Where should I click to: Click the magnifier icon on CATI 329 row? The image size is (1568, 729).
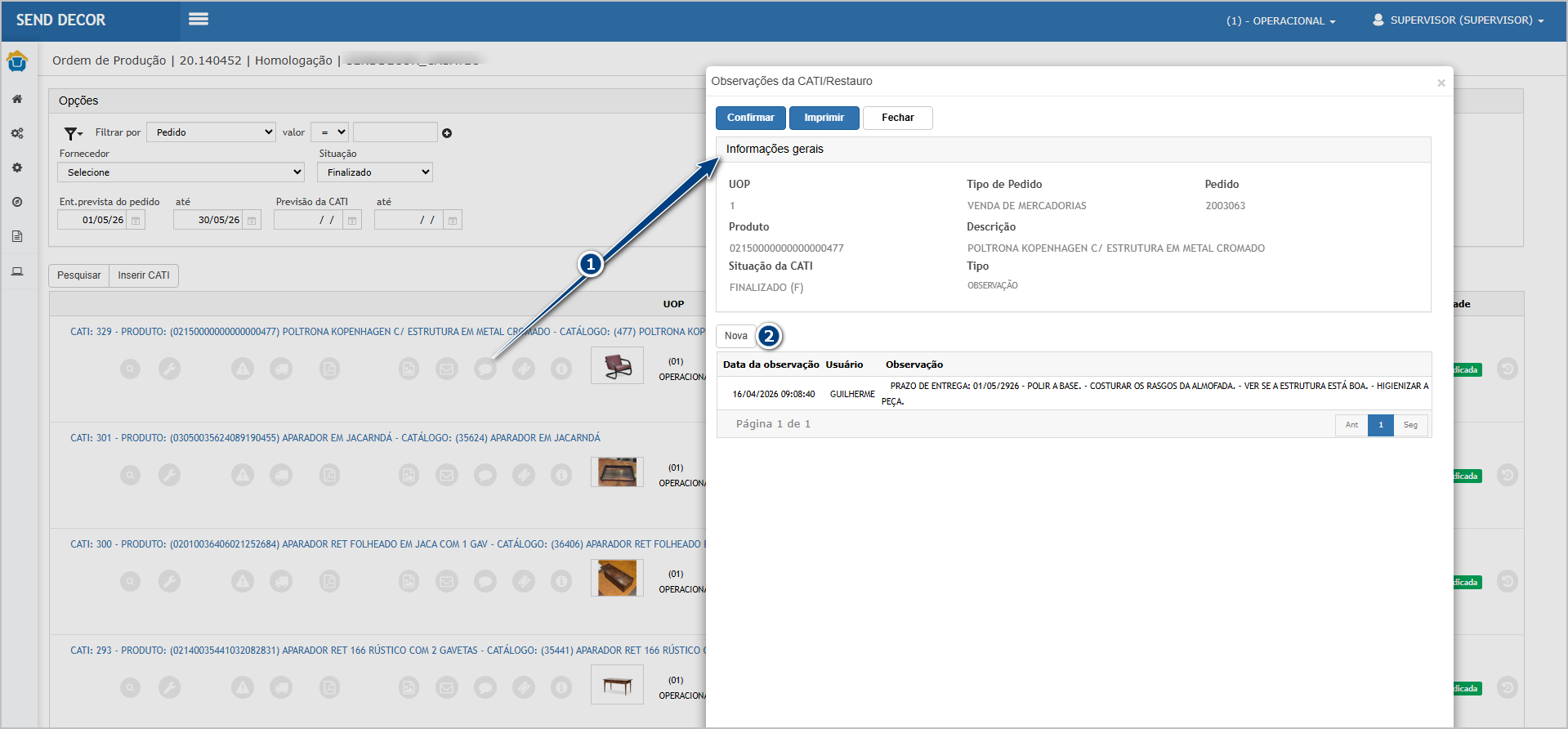pyautogui.click(x=130, y=369)
